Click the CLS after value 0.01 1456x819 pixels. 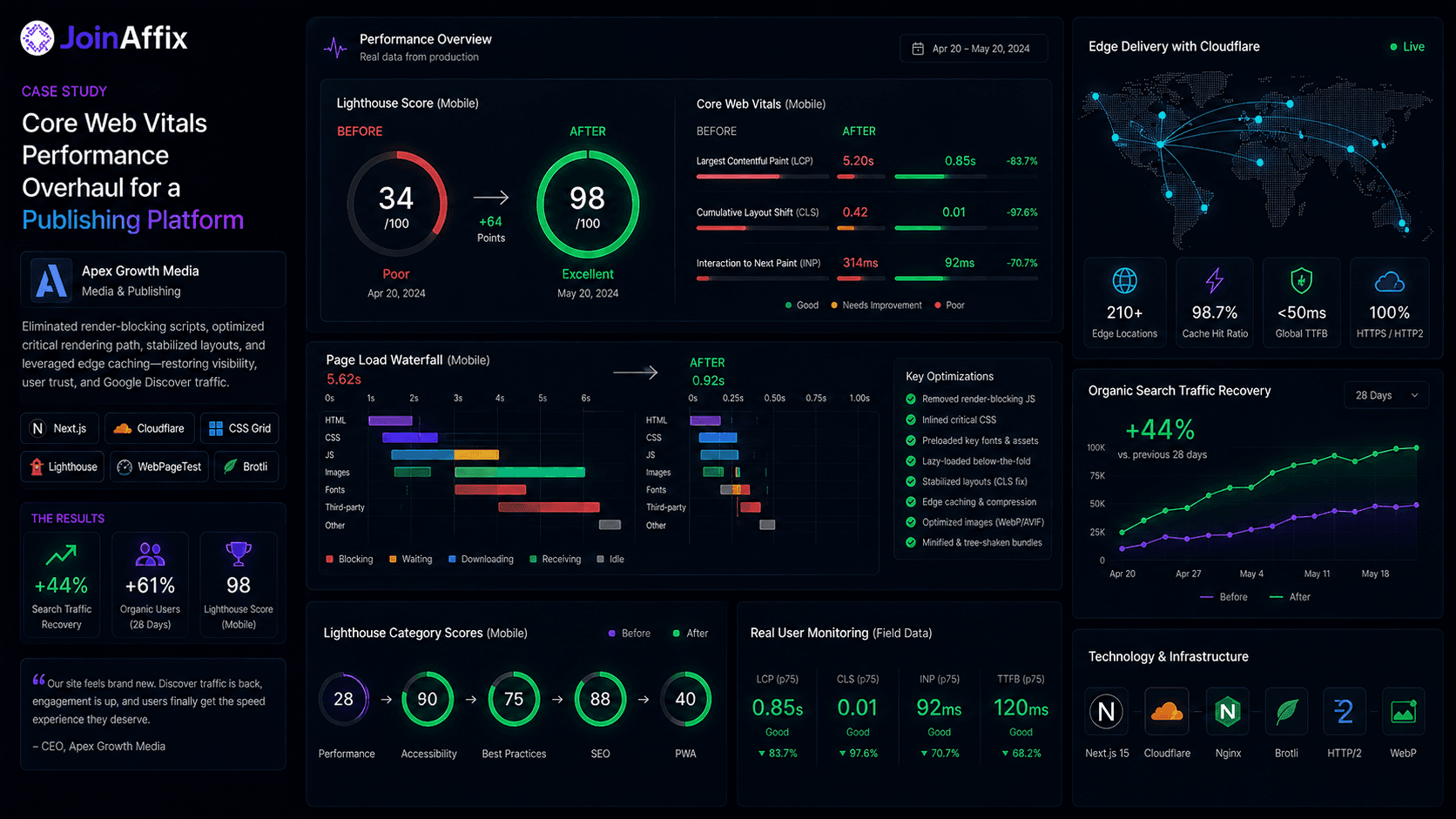click(954, 212)
